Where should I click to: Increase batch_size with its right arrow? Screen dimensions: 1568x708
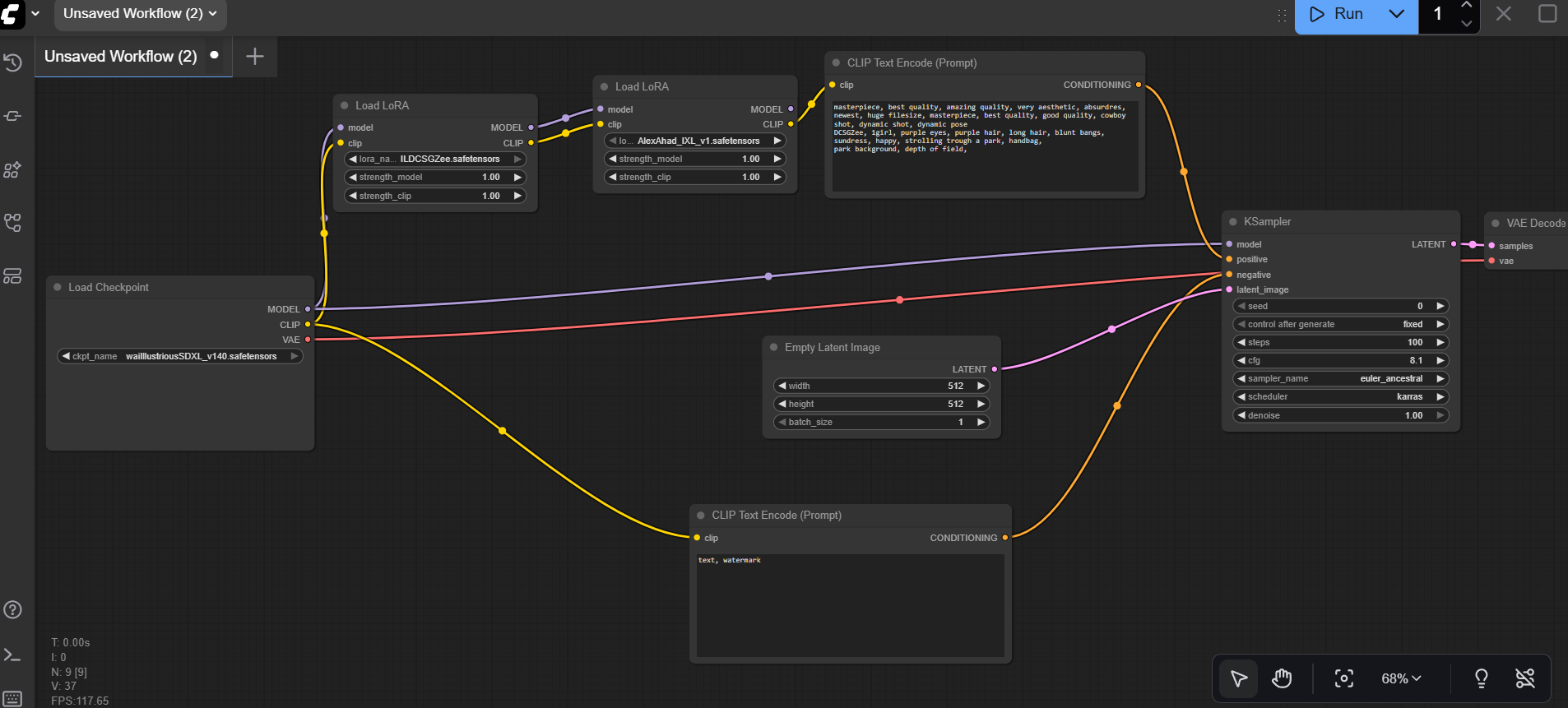pyautogui.click(x=981, y=422)
